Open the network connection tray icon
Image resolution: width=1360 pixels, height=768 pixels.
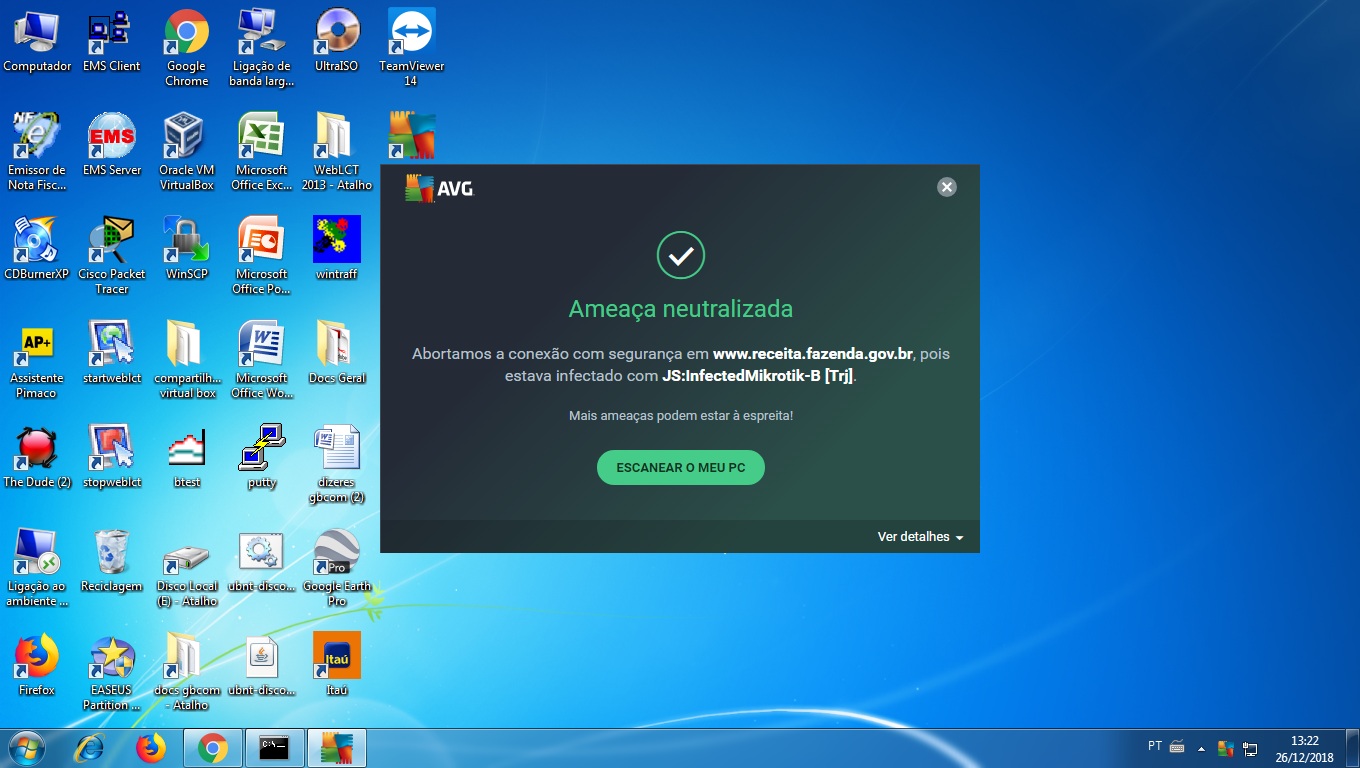click(1250, 748)
